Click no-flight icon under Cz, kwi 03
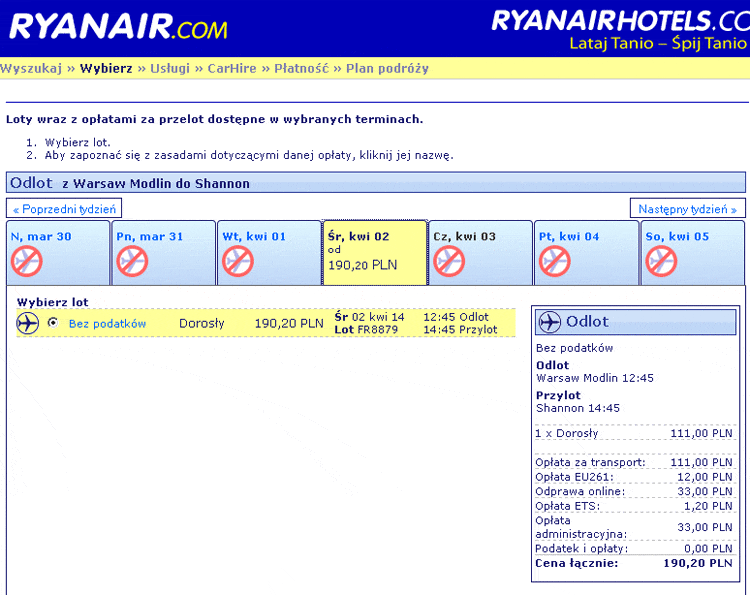750x595 pixels. tap(449, 261)
